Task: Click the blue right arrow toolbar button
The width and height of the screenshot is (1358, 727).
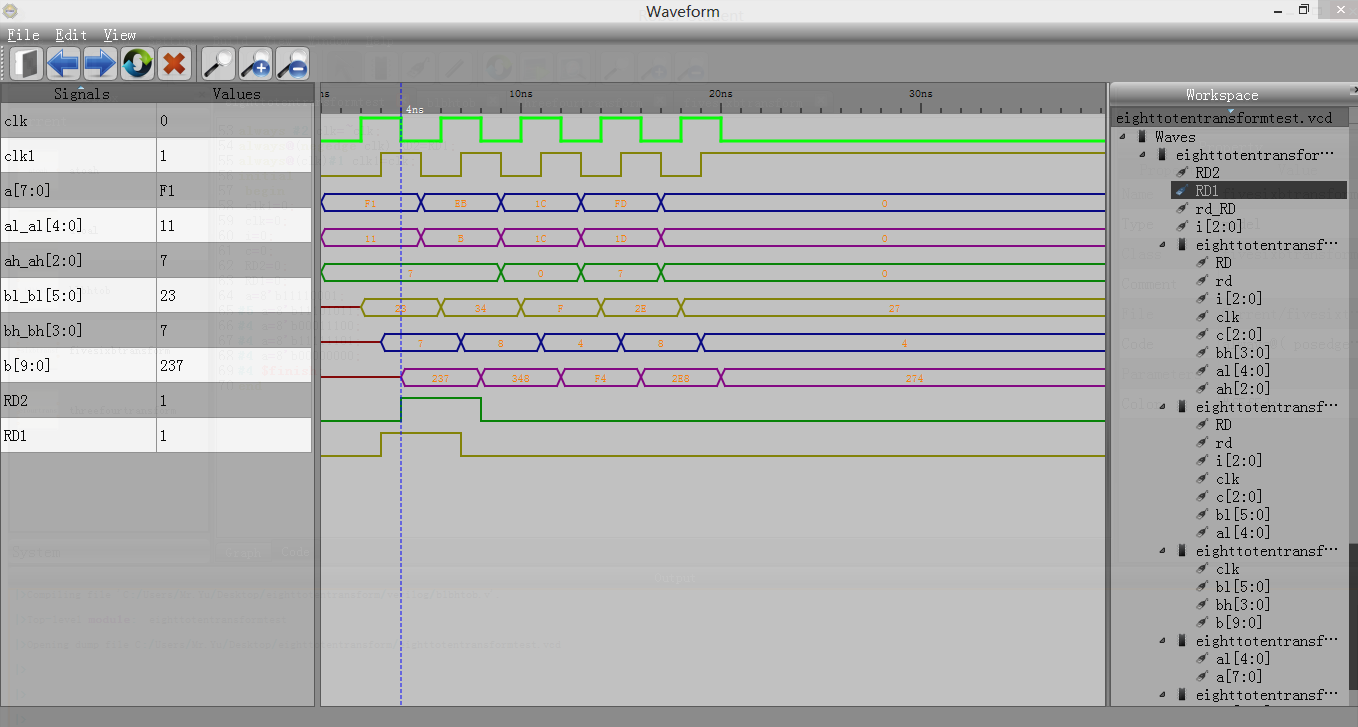Action: coord(100,64)
